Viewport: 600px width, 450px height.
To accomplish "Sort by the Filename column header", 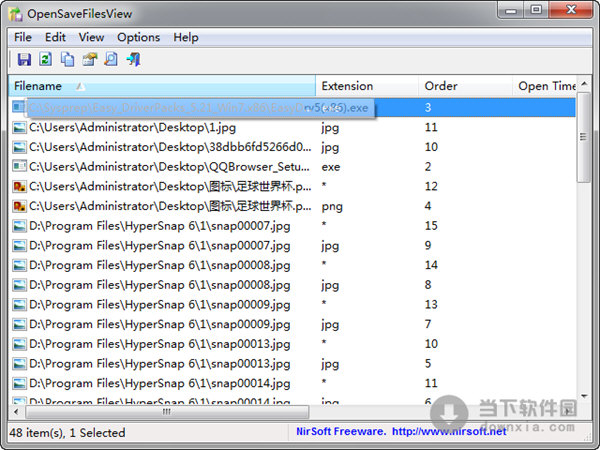I will click(162, 86).
